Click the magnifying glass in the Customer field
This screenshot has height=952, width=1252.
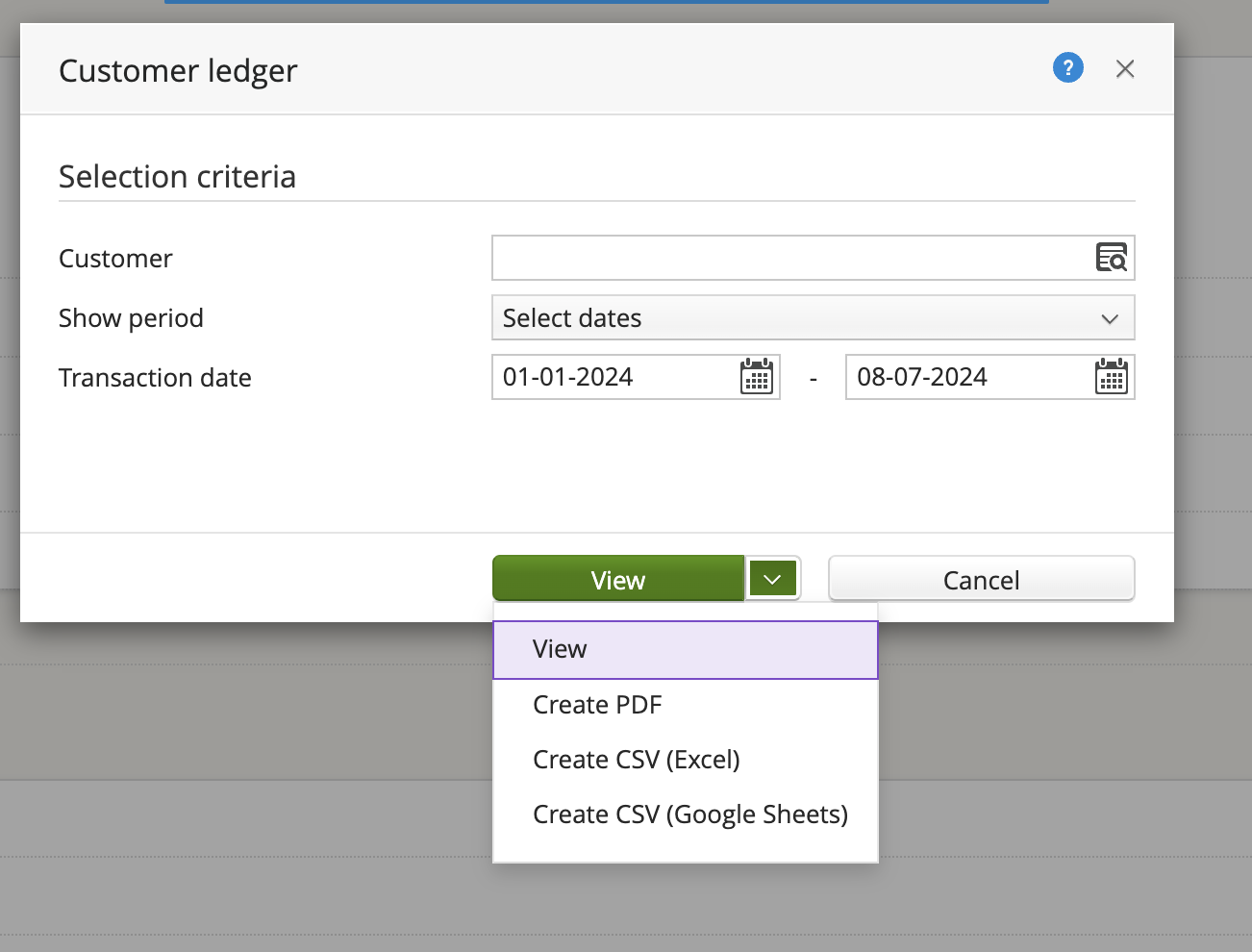coord(1111,258)
